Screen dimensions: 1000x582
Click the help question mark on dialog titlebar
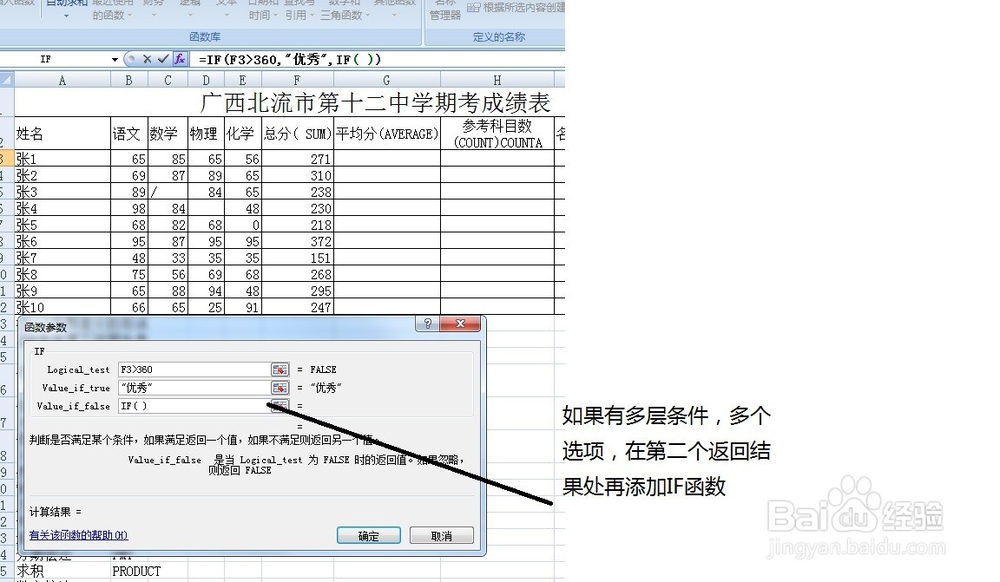429,323
